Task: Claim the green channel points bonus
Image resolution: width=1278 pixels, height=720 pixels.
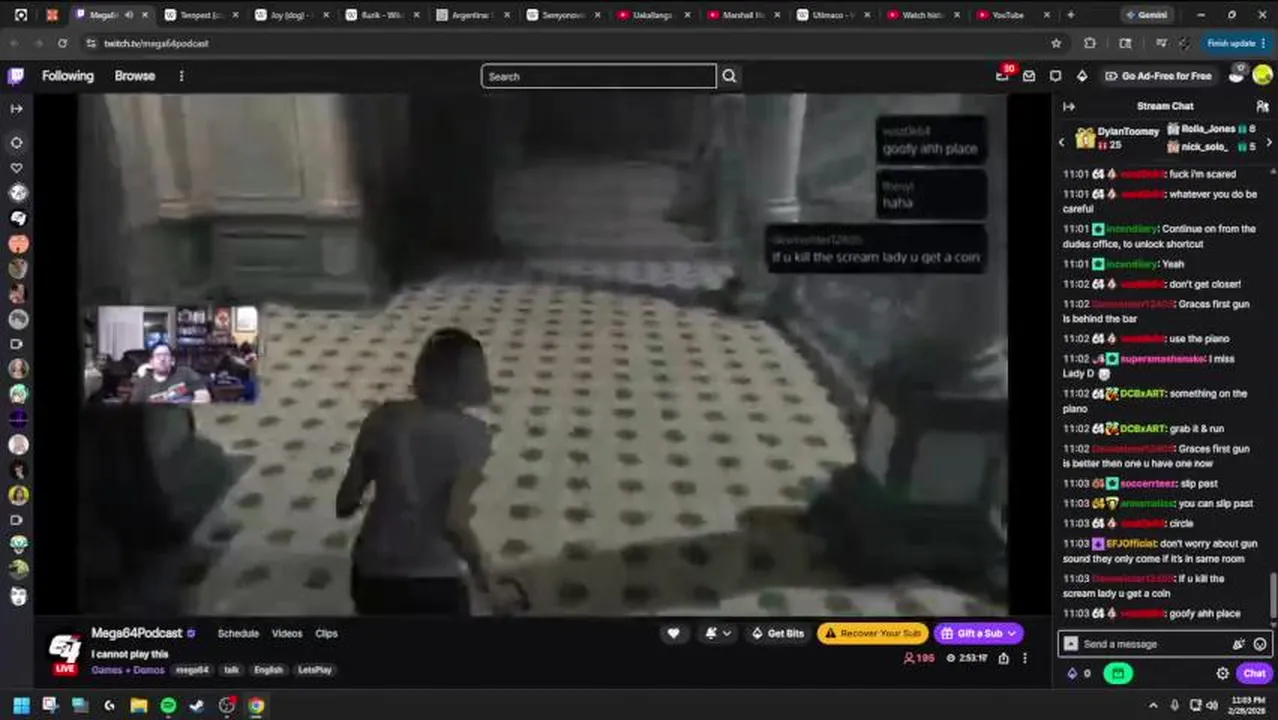Action: pos(1118,674)
